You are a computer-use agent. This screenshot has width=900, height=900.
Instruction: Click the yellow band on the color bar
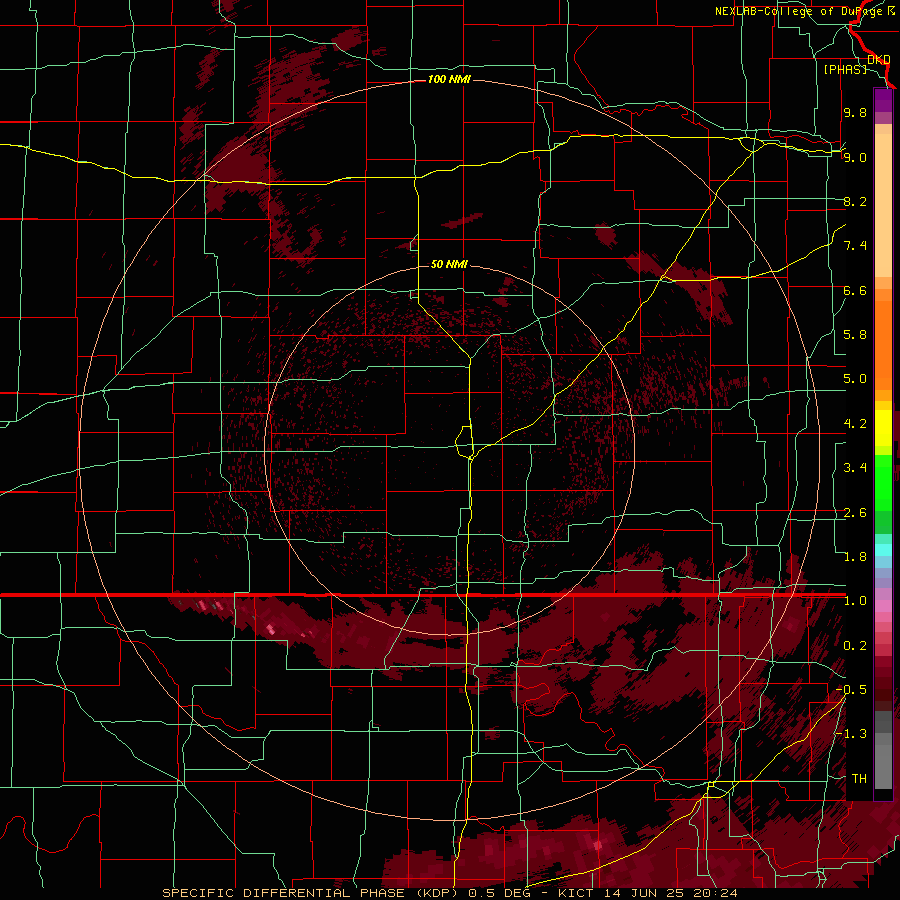[883, 428]
